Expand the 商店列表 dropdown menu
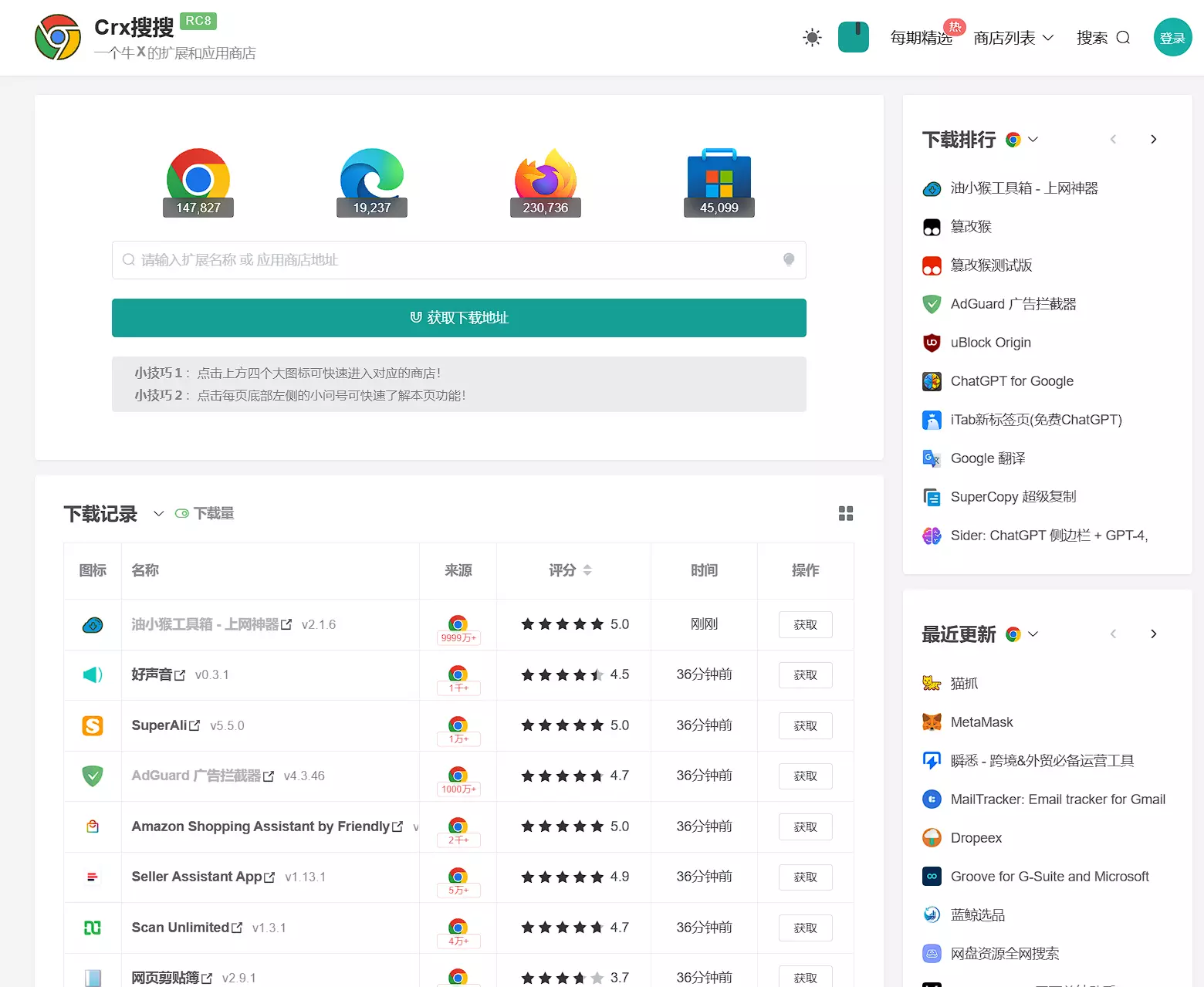 (x=1013, y=38)
